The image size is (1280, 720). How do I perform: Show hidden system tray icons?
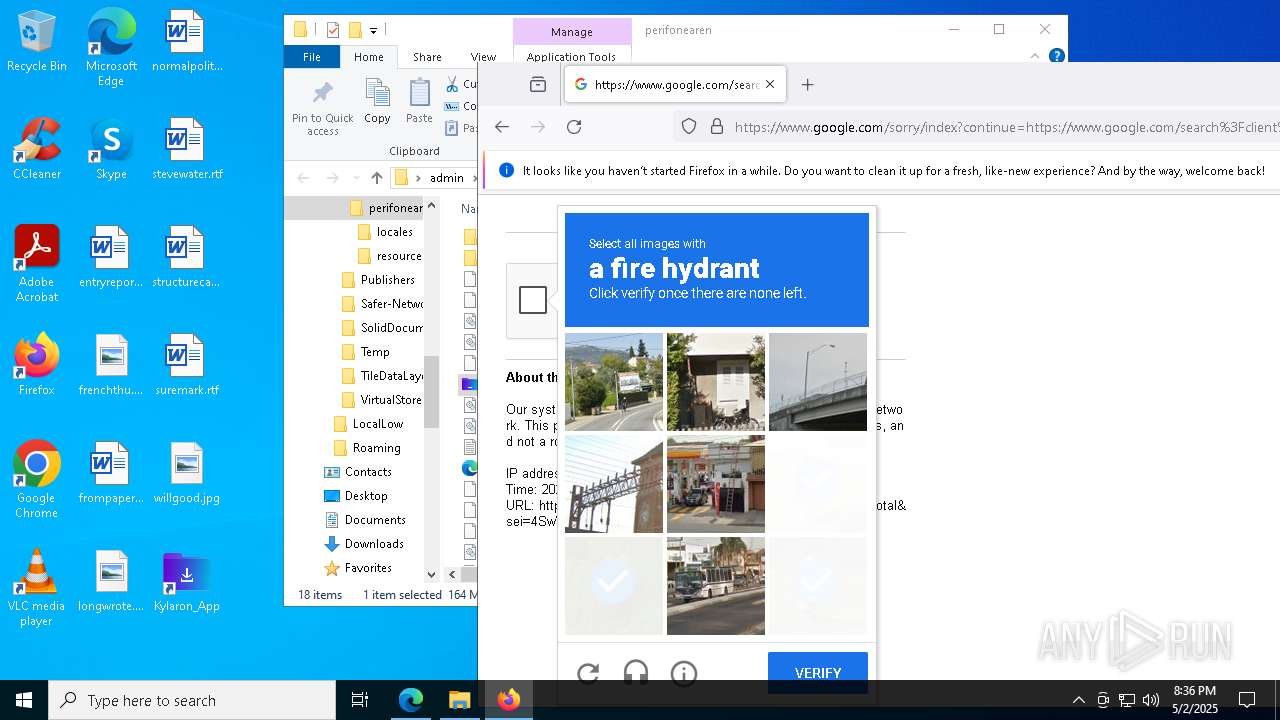[1078, 700]
